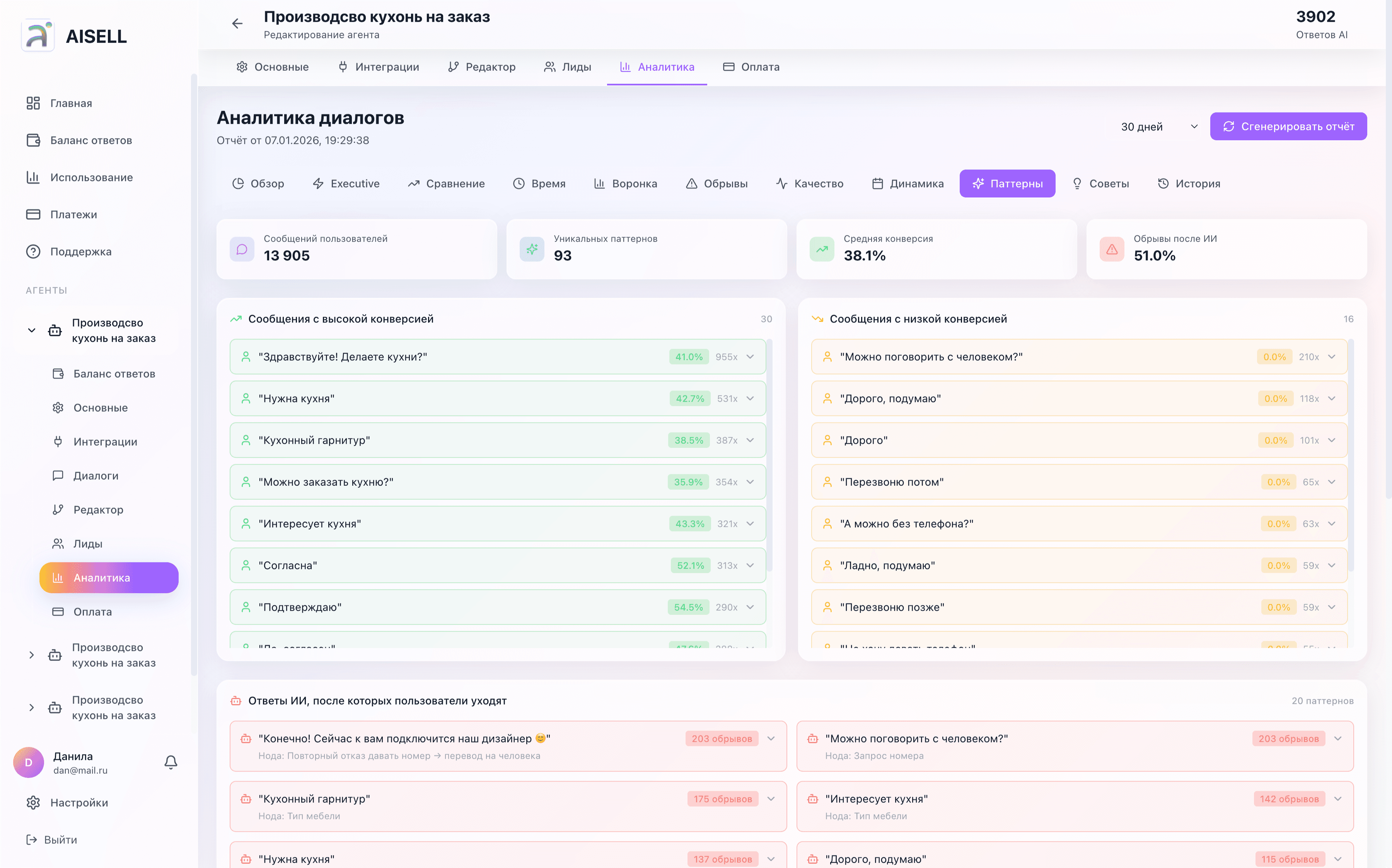Switch to the Воронка report tab
1392x868 pixels.
[625, 184]
